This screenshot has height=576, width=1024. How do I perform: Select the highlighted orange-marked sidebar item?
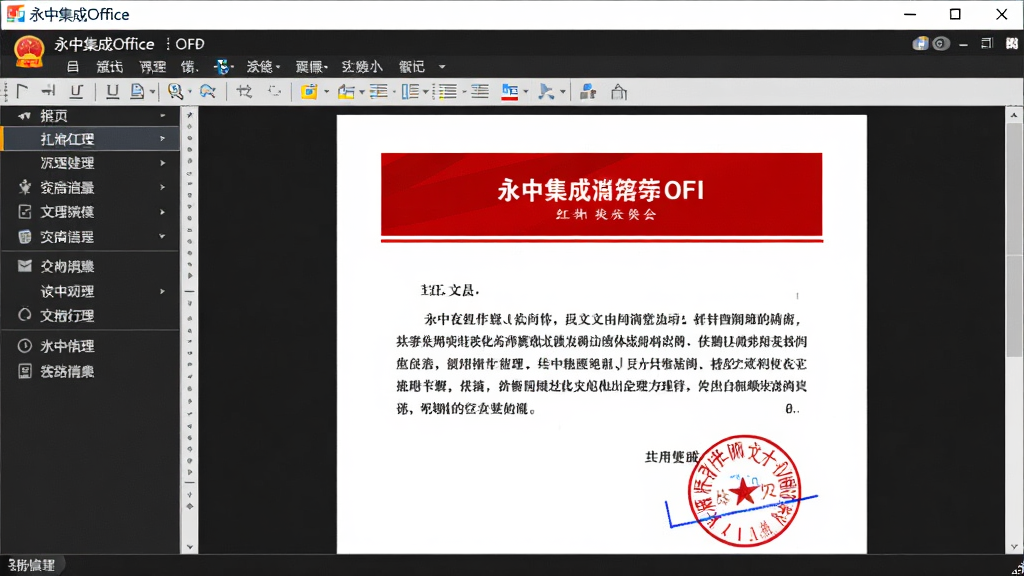(89, 138)
